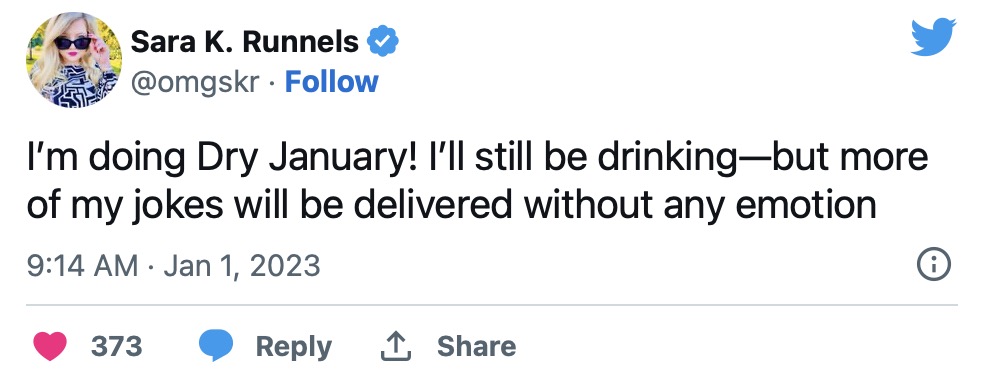The image size is (986, 376).
Task: Click the divider line above the actions
Action: pyautogui.click(x=492, y=305)
